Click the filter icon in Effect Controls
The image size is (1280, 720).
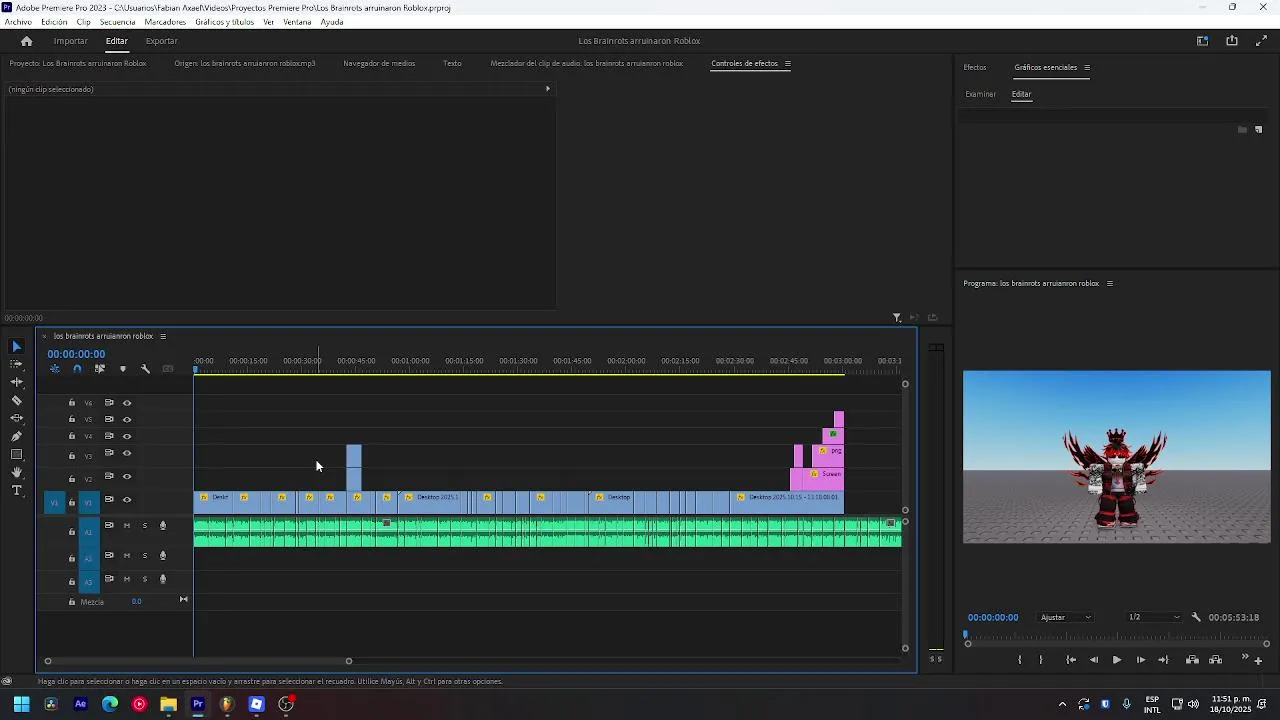point(896,318)
